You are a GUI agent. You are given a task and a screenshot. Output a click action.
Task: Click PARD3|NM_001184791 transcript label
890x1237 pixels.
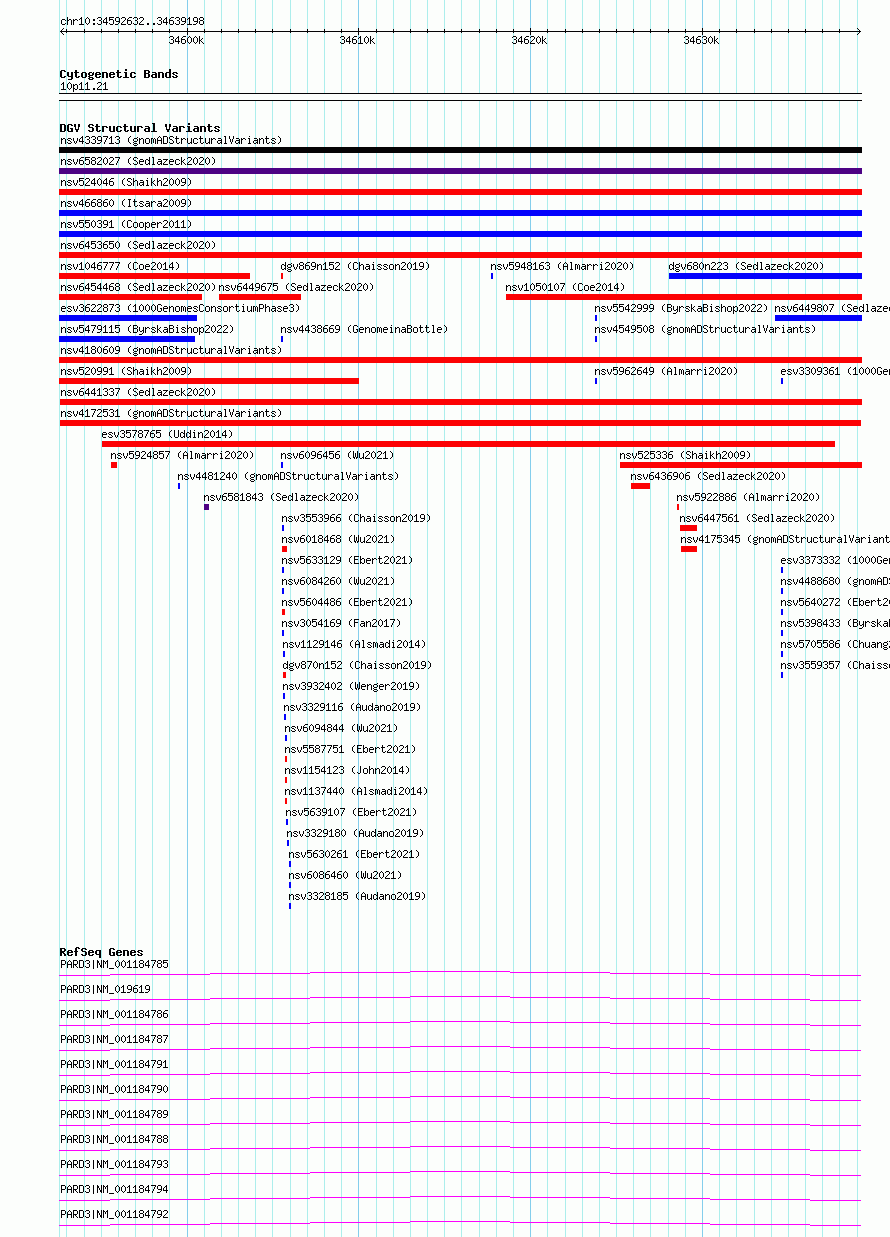click(114, 1064)
